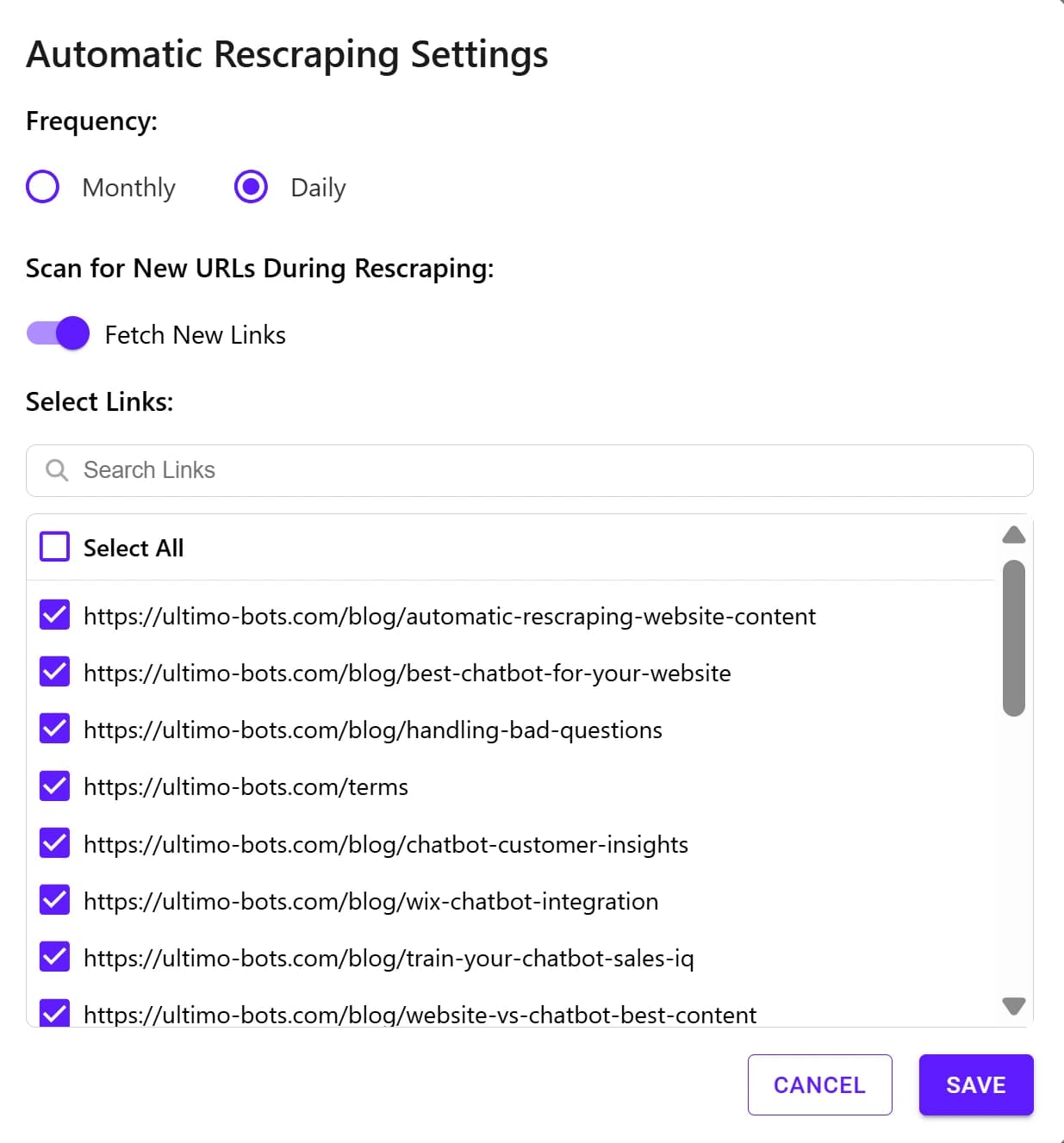Image resolution: width=1064 pixels, height=1143 pixels.
Task: Click the scrollbar up arrow
Action: pyautogui.click(x=1014, y=536)
